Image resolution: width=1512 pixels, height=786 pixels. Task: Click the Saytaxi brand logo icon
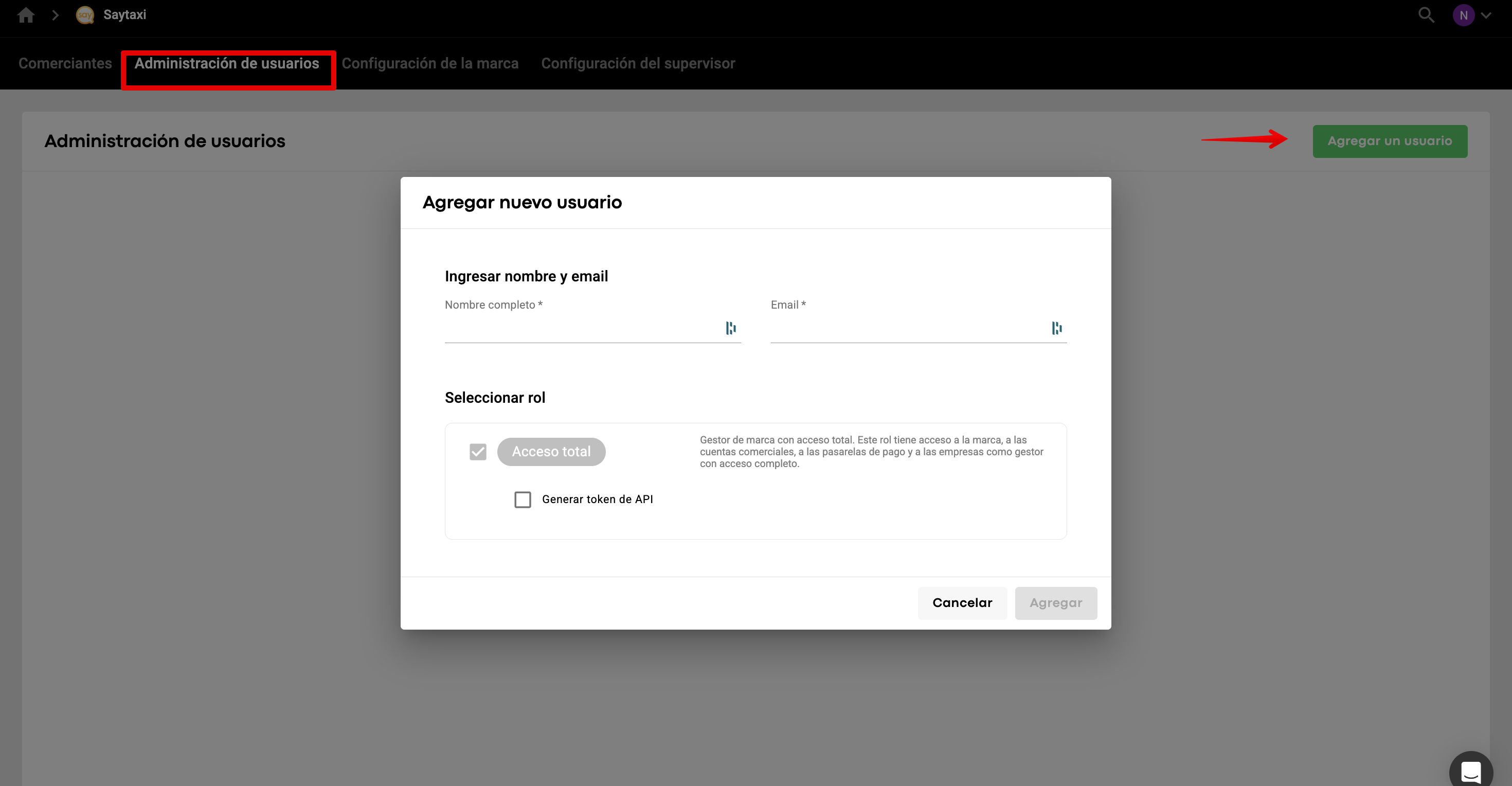coord(85,15)
